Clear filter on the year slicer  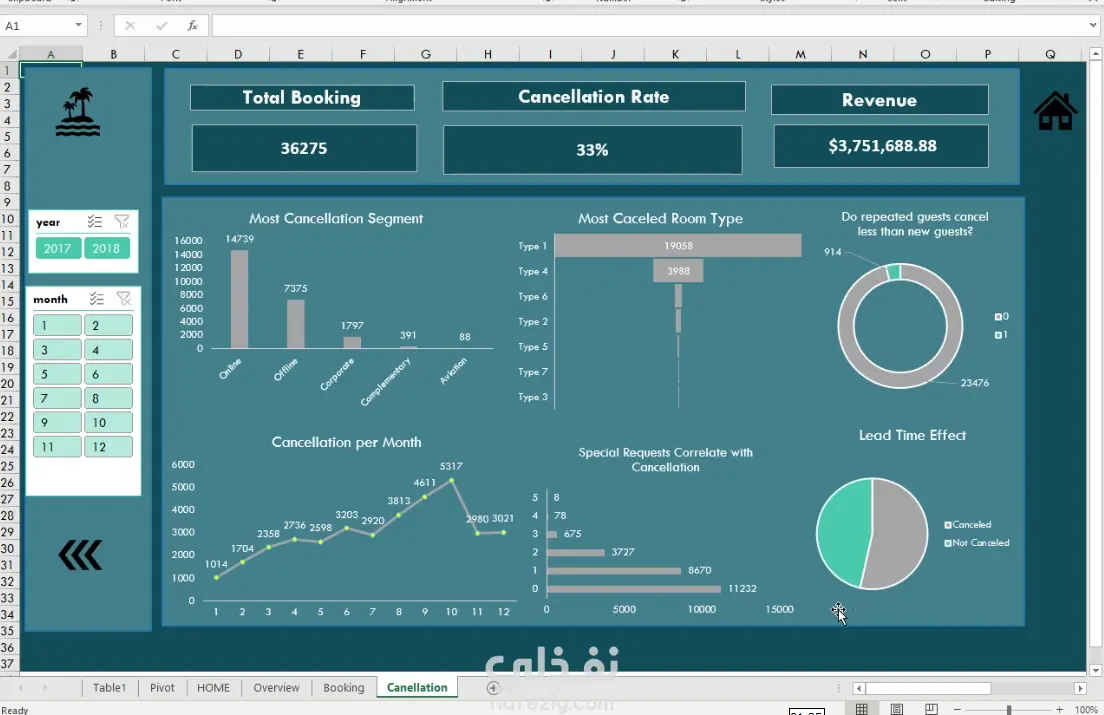click(x=122, y=222)
